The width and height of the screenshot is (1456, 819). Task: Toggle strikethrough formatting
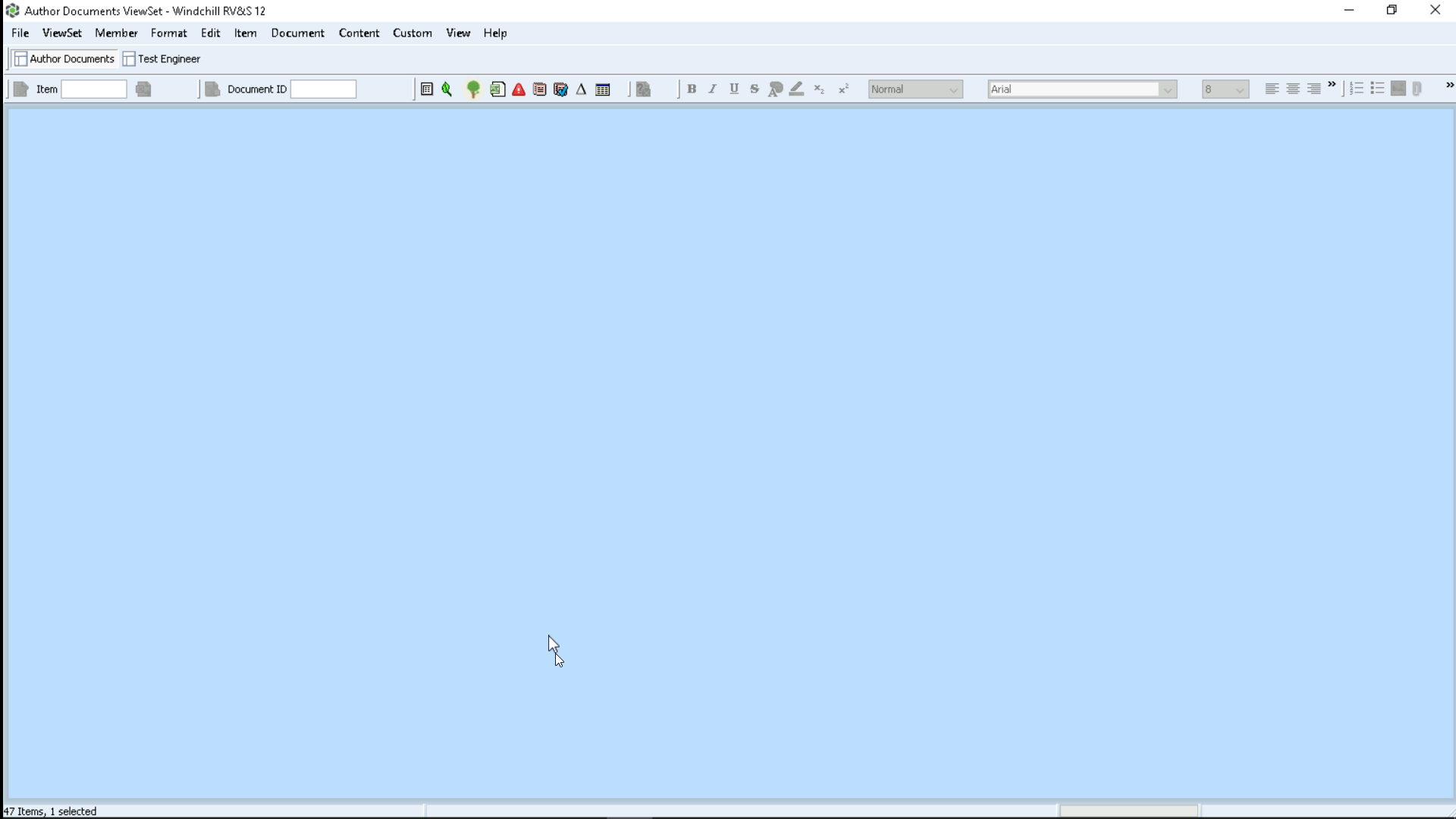(755, 89)
